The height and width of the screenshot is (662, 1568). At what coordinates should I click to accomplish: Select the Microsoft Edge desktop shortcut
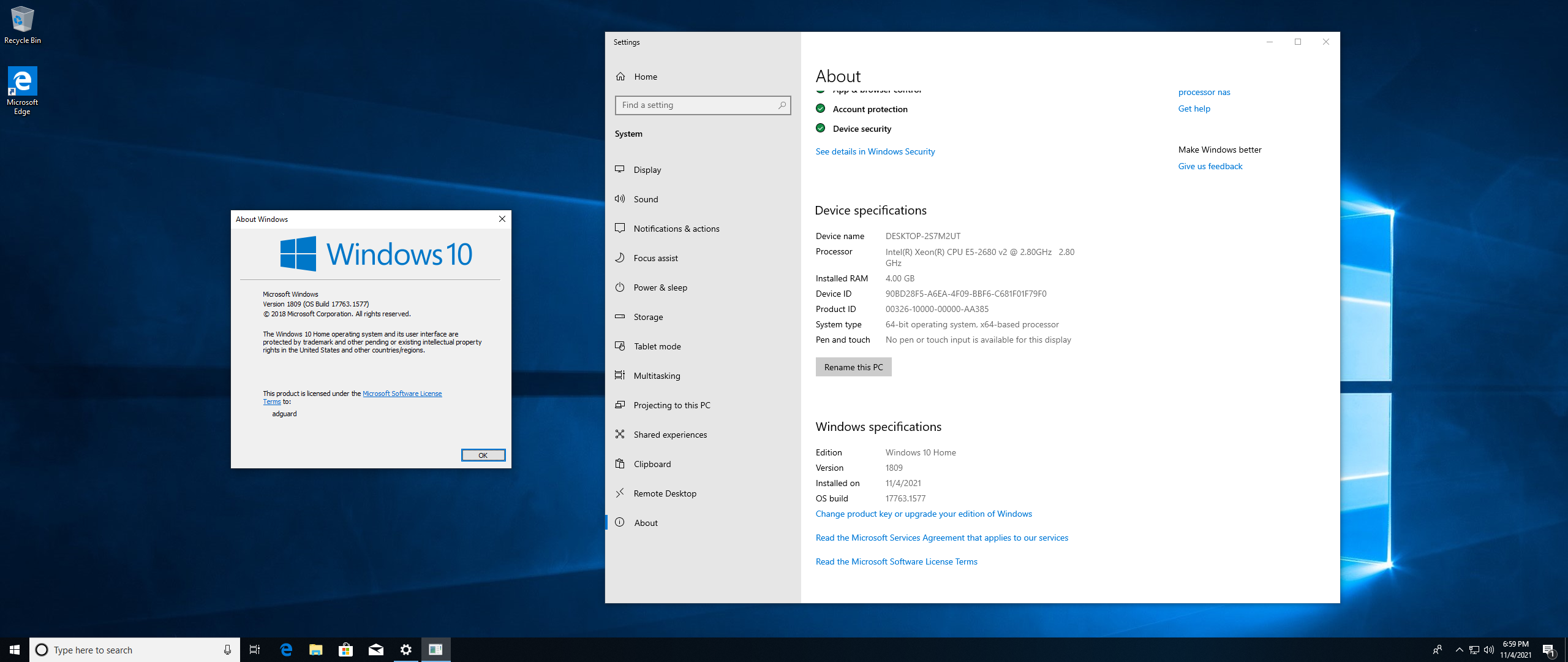(x=23, y=91)
